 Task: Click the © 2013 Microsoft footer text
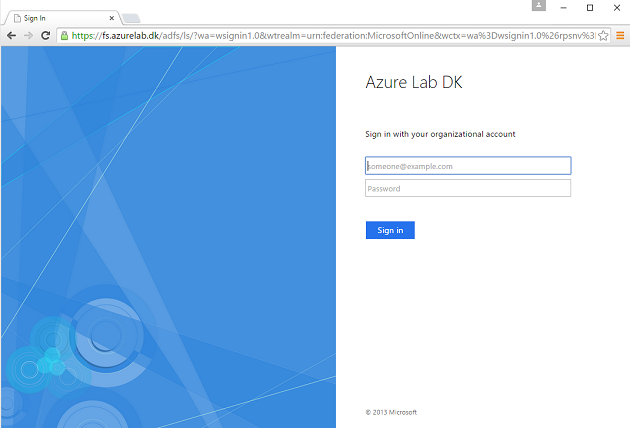click(x=391, y=412)
